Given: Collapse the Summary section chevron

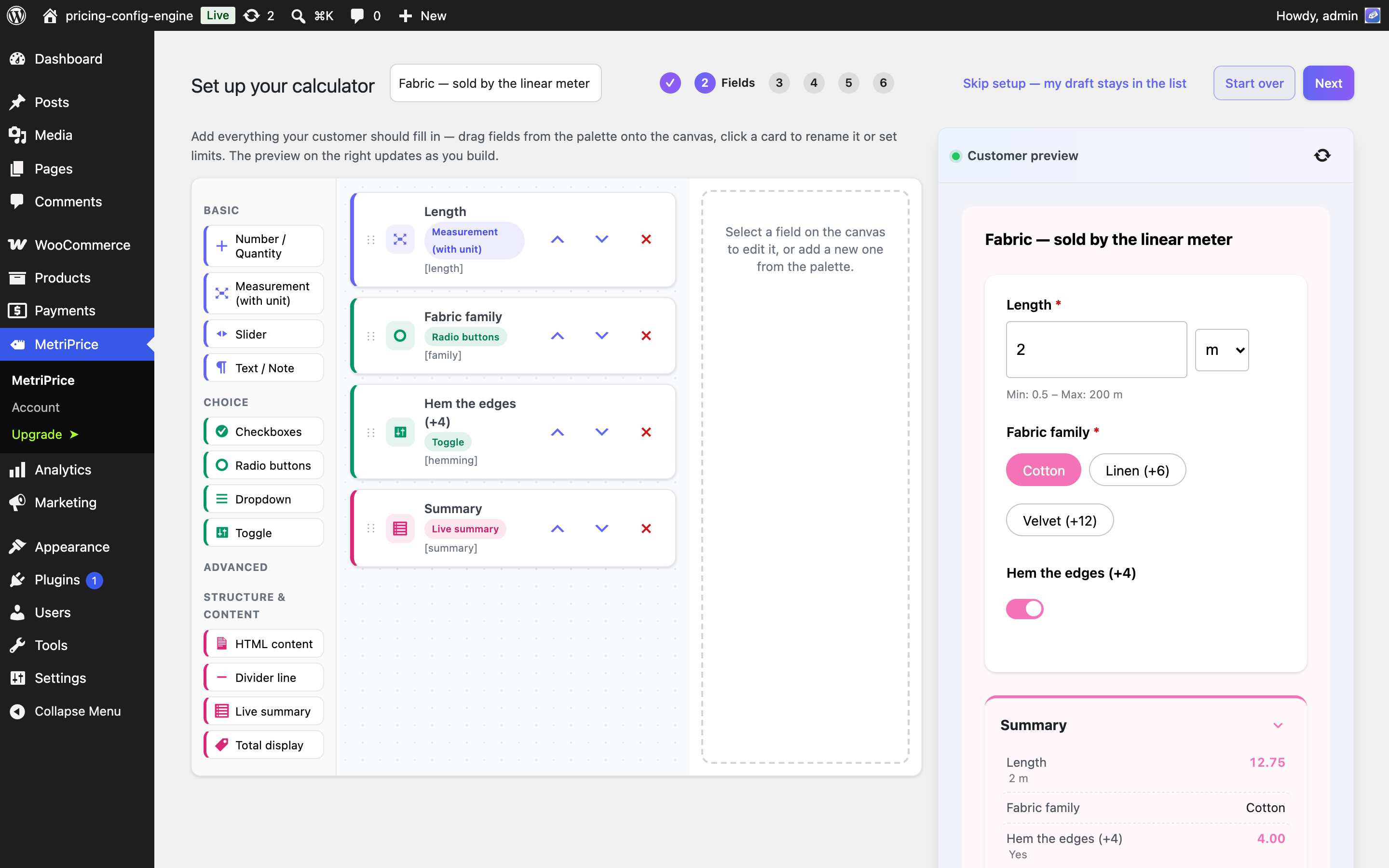Looking at the screenshot, I should pyautogui.click(x=1278, y=726).
